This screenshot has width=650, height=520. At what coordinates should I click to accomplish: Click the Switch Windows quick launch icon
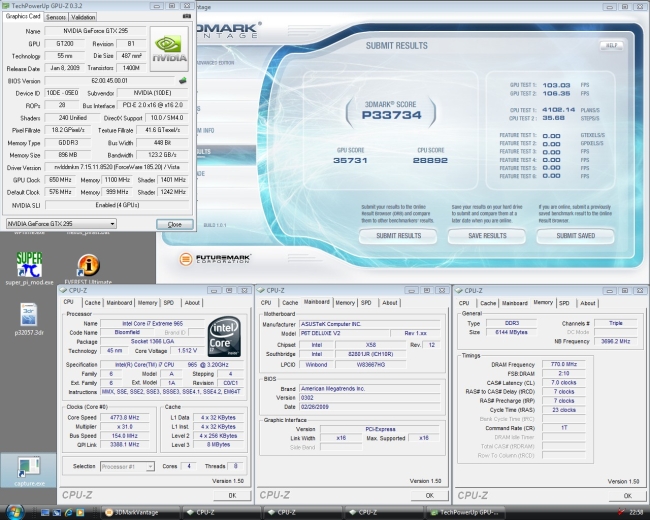[x=57, y=513]
